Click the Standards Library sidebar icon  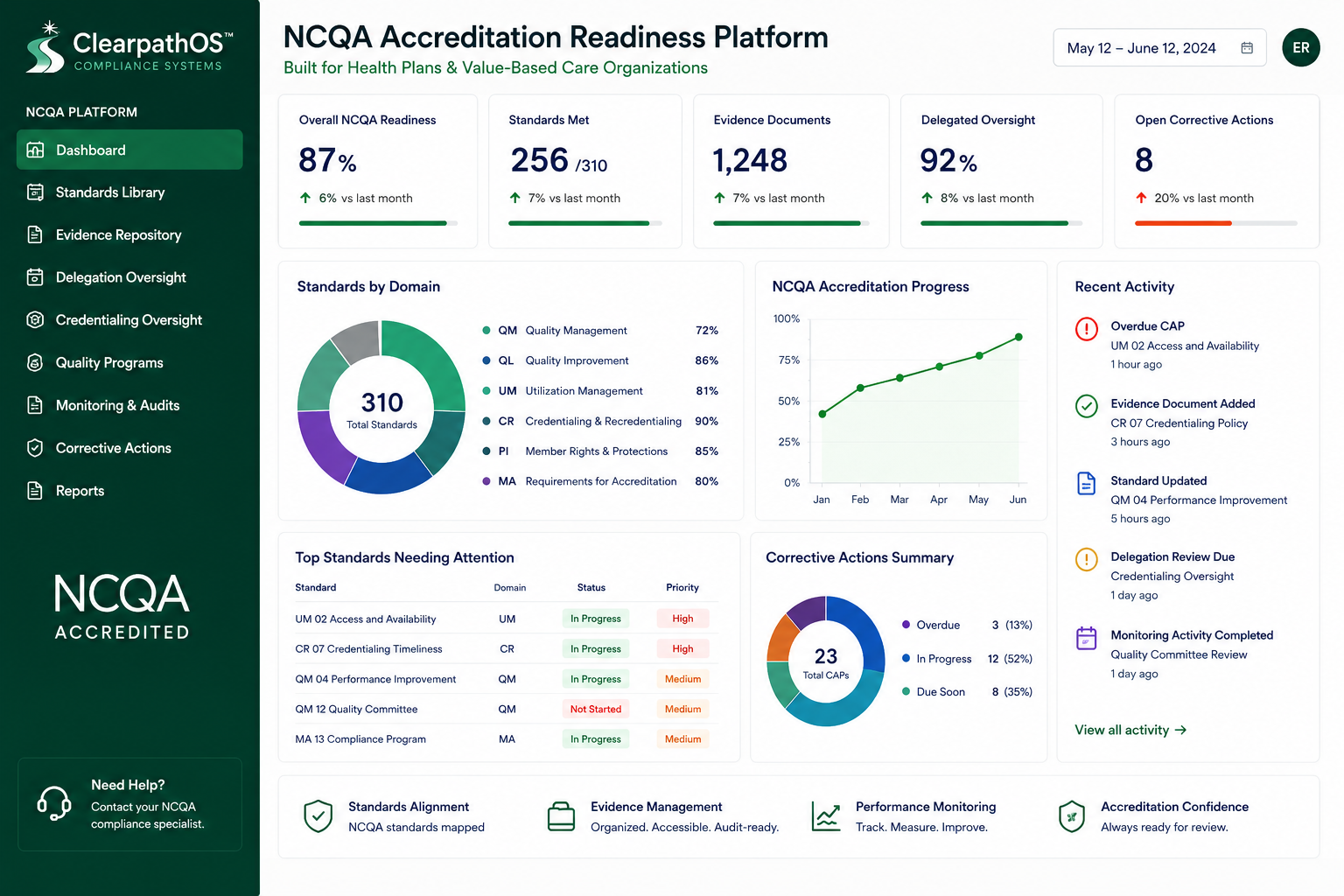click(35, 192)
